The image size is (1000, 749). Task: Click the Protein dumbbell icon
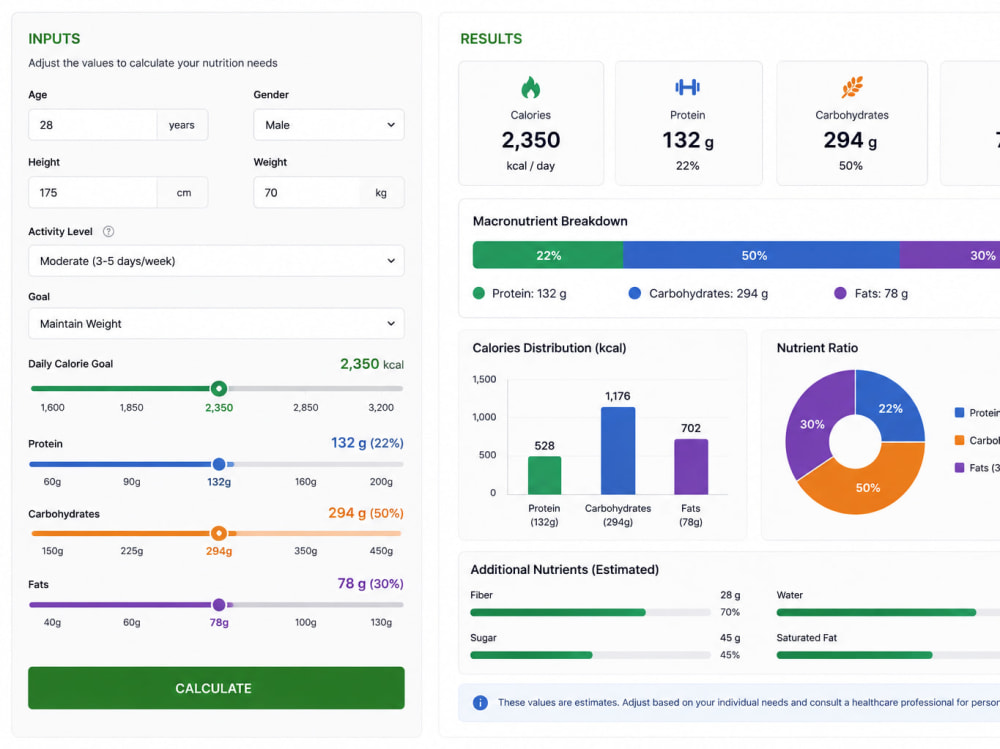coord(687,87)
